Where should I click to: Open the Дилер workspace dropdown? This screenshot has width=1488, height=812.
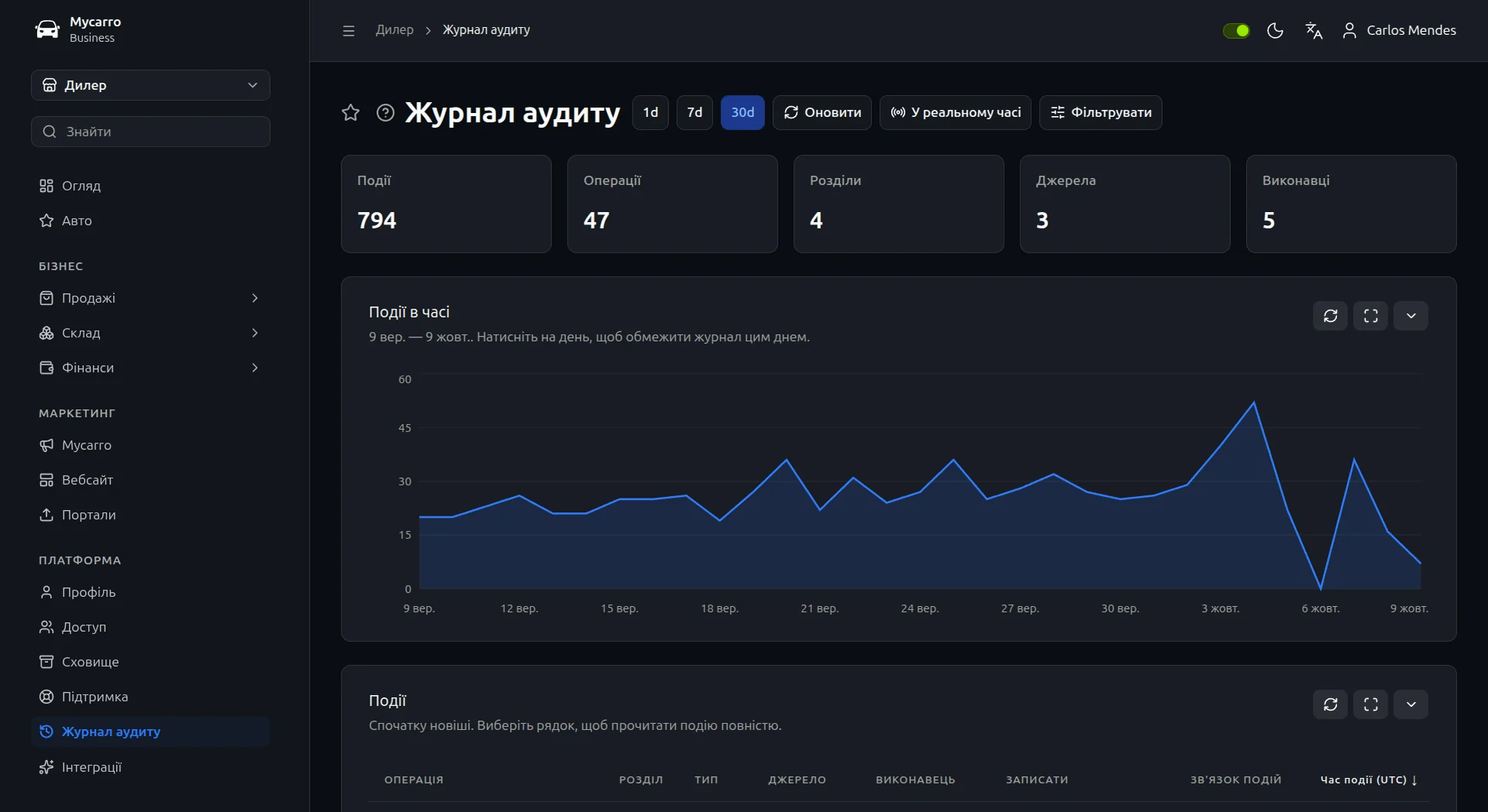(150, 85)
